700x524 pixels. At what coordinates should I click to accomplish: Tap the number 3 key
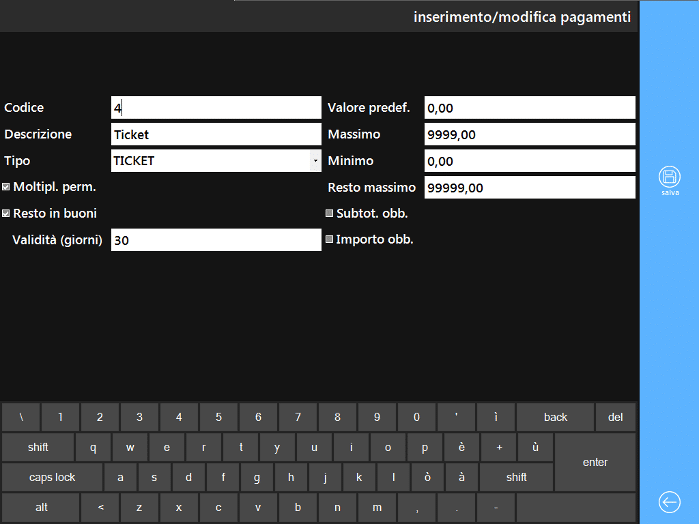click(x=139, y=417)
